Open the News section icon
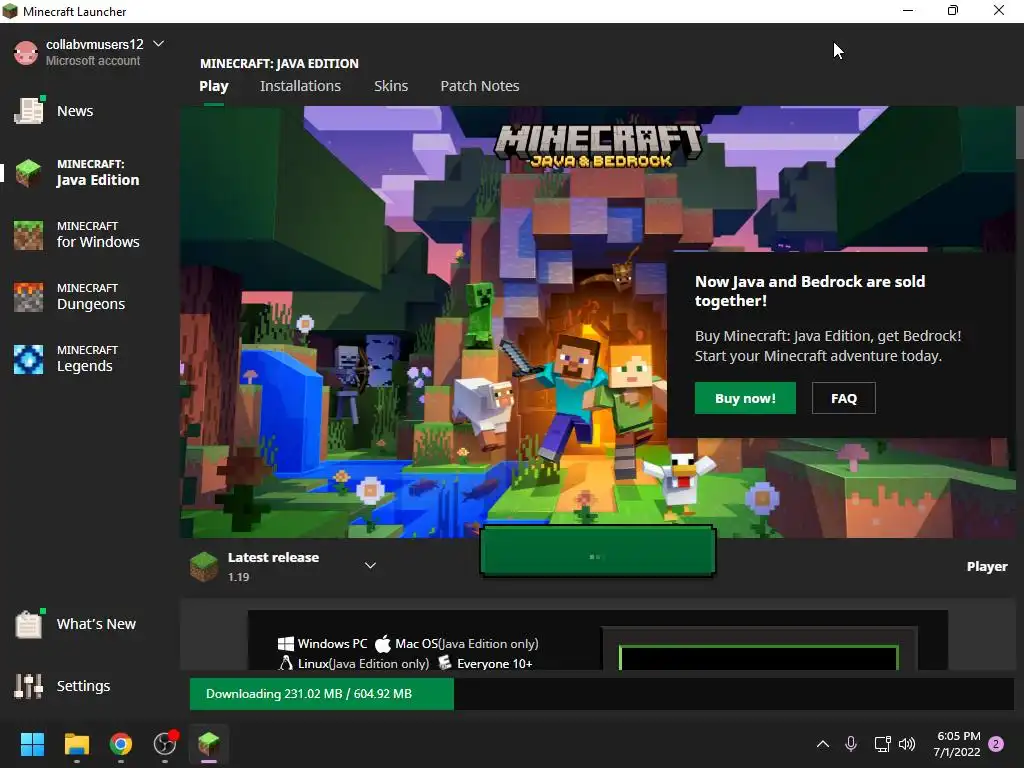Screen dimensions: 1024x768 point(29,110)
